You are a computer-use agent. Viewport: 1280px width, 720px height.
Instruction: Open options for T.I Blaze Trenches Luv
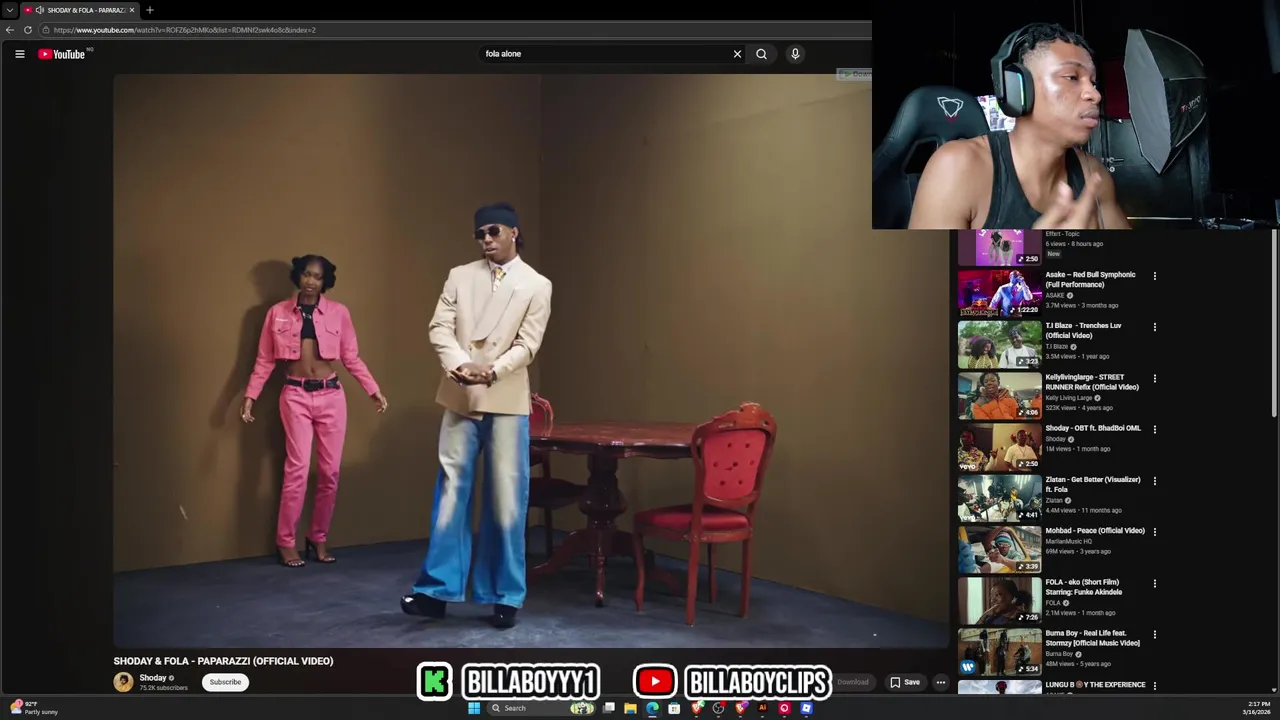[1155, 327]
